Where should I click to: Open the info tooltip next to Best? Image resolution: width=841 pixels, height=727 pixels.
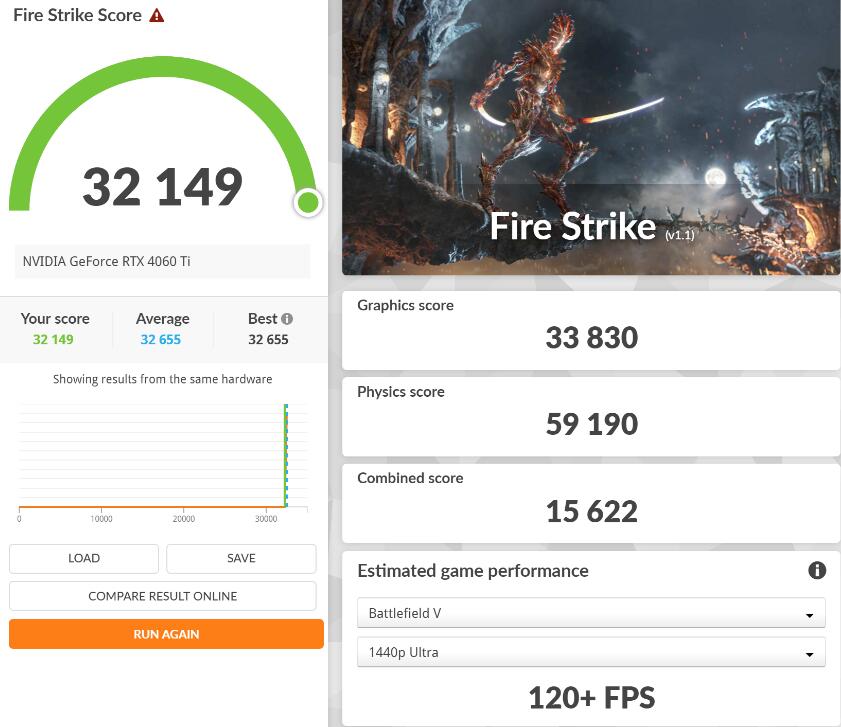288,318
